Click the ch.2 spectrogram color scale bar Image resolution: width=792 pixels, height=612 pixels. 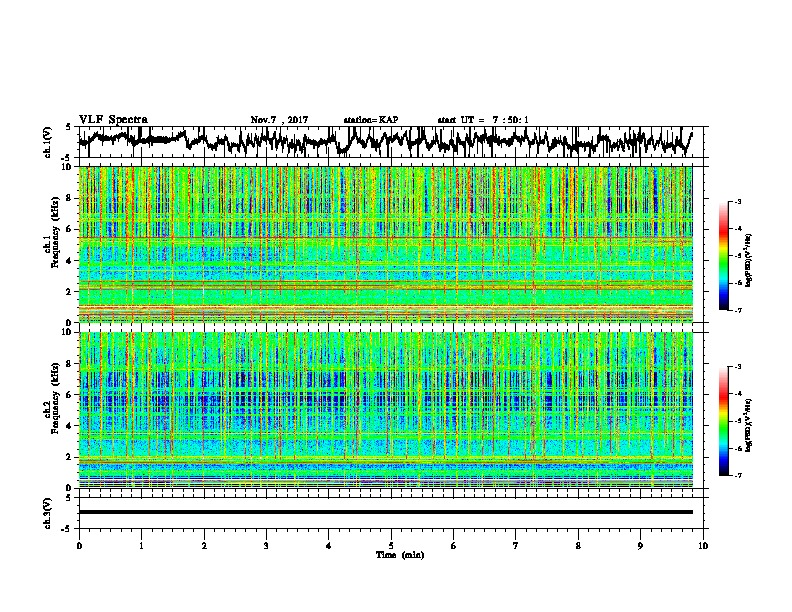pyautogui.click(x=723, y=421)
